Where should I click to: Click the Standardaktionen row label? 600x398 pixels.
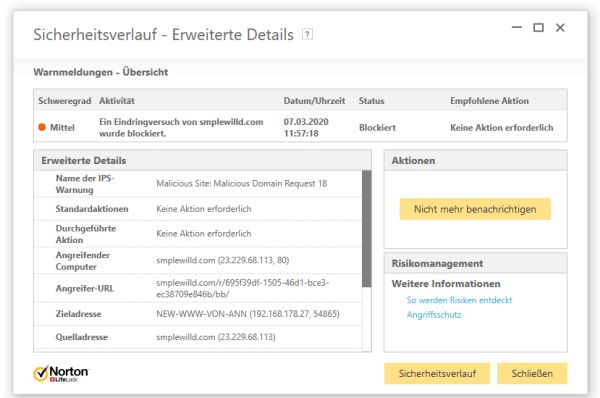(x=92, y=209)
